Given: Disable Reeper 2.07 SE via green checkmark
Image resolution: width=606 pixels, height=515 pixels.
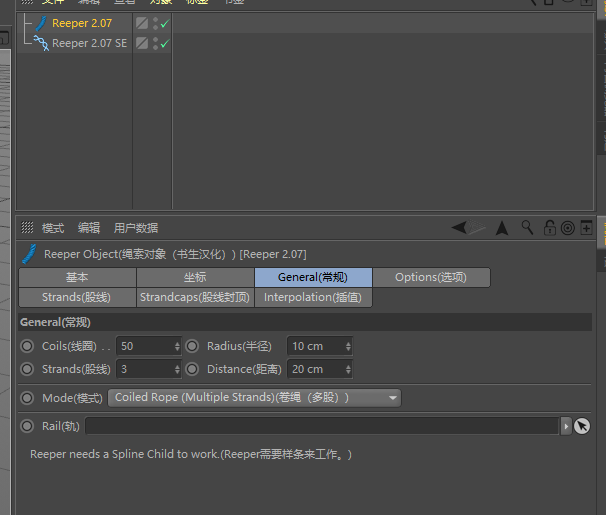Looking at the screenshot, I should 165,43.
